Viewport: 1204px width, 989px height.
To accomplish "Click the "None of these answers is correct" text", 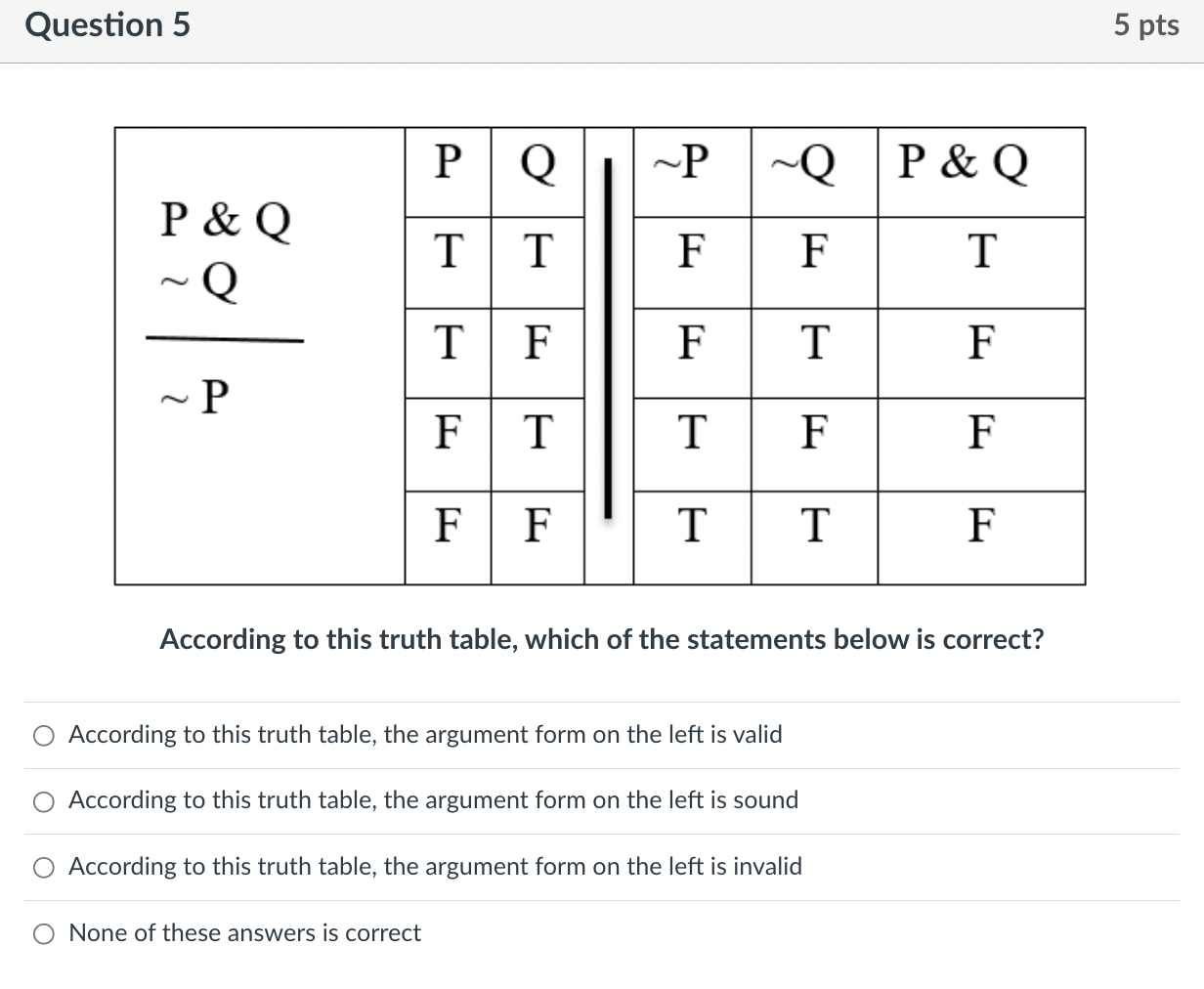I will pyautogui.click(x=243, y=934).
